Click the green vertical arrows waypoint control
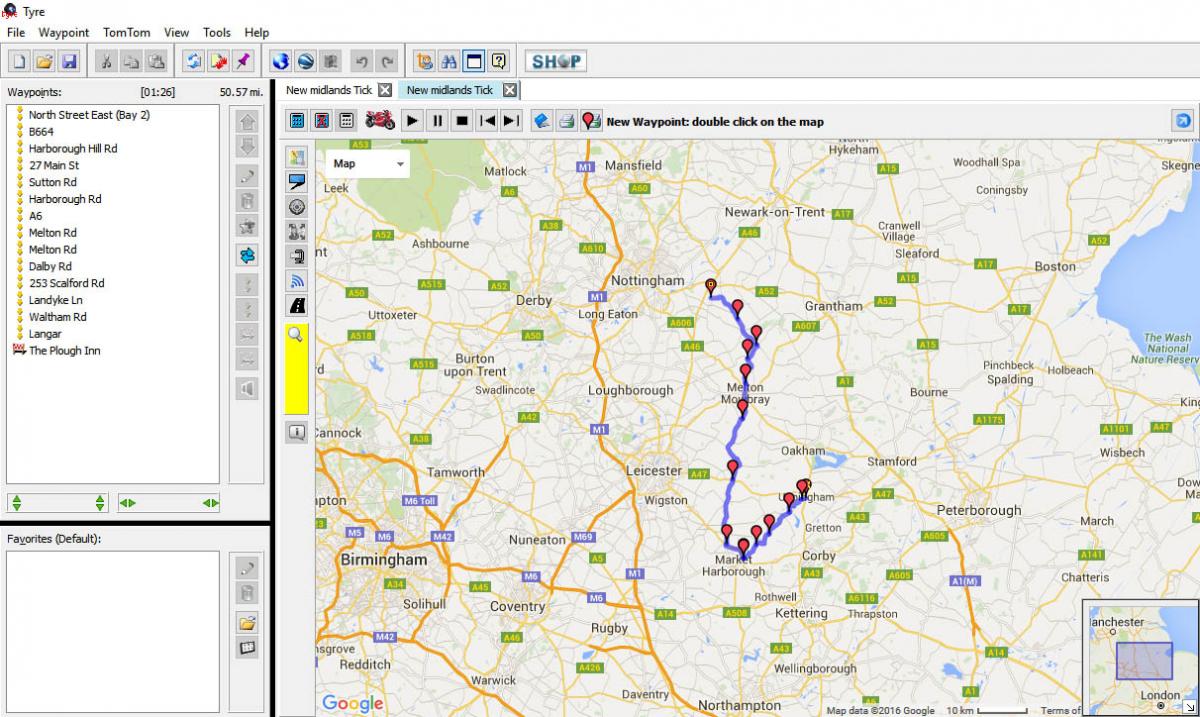1200x717 pixels. coord(59,503)
